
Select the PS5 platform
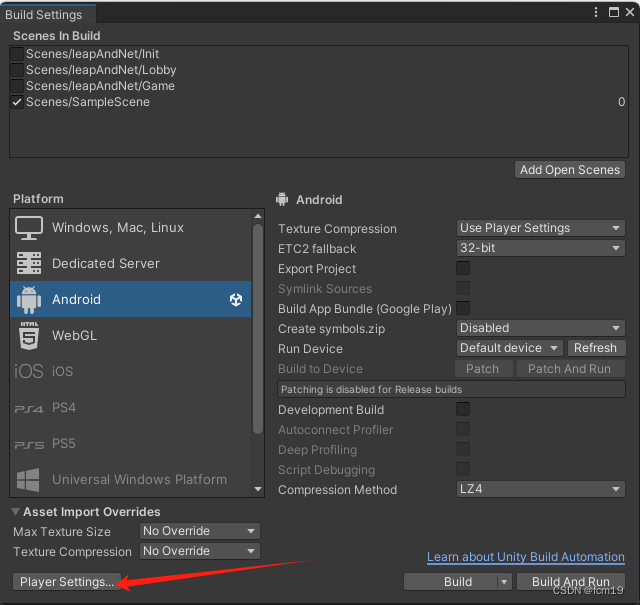(x=131, y=443)
